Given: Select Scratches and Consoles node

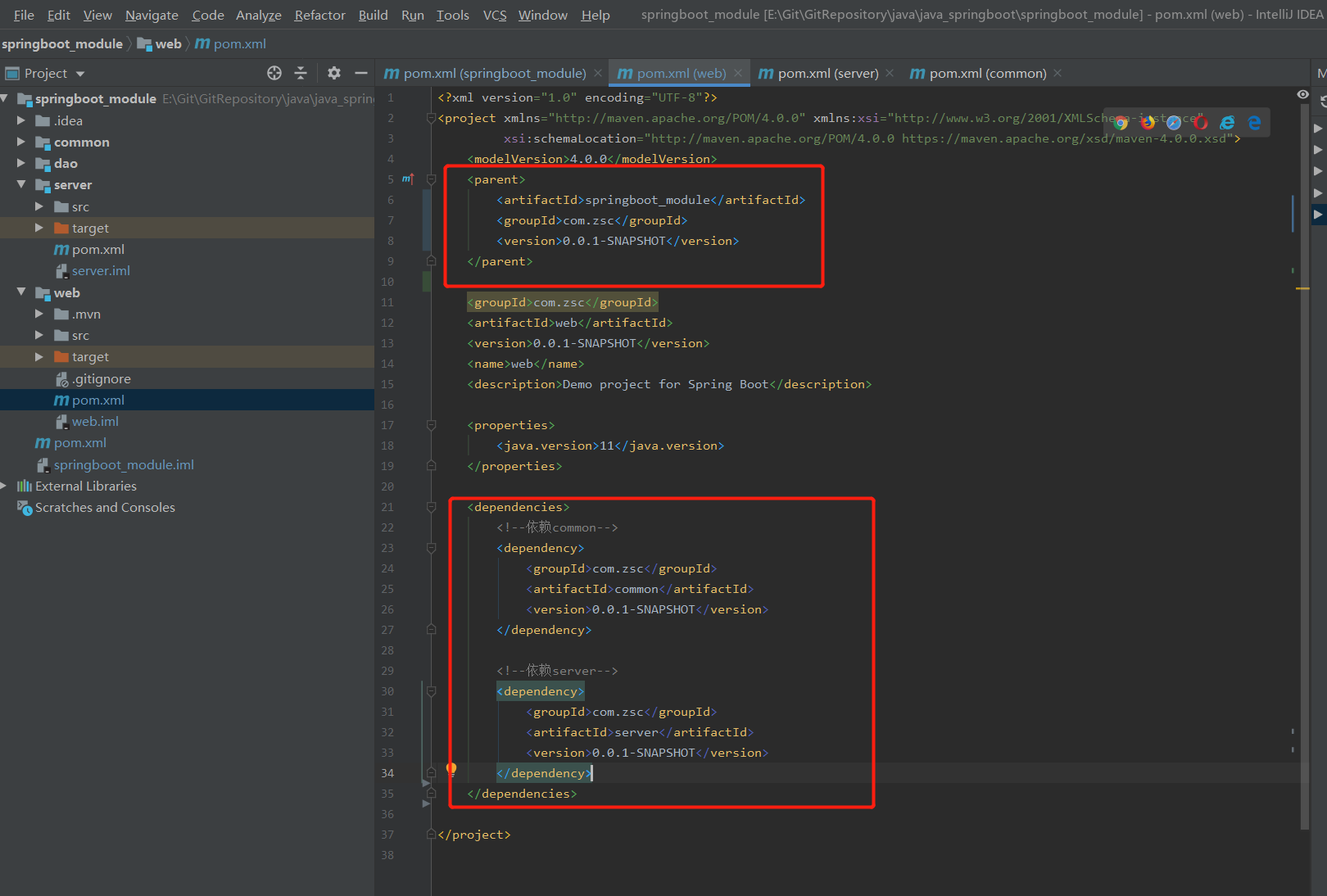Looking at the screenshot, I should (105, 507).
